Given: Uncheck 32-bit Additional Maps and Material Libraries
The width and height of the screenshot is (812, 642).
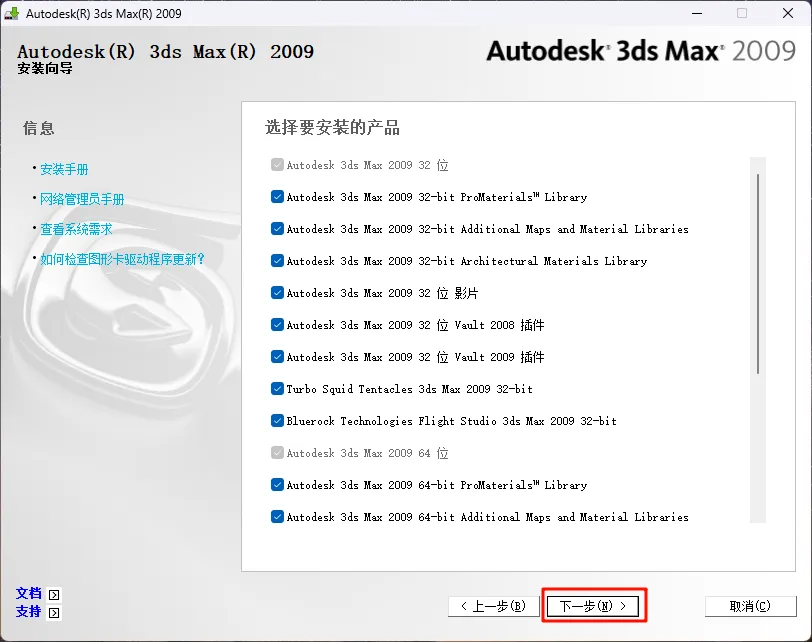Looking at the screenshot, I should pos(277,229).
